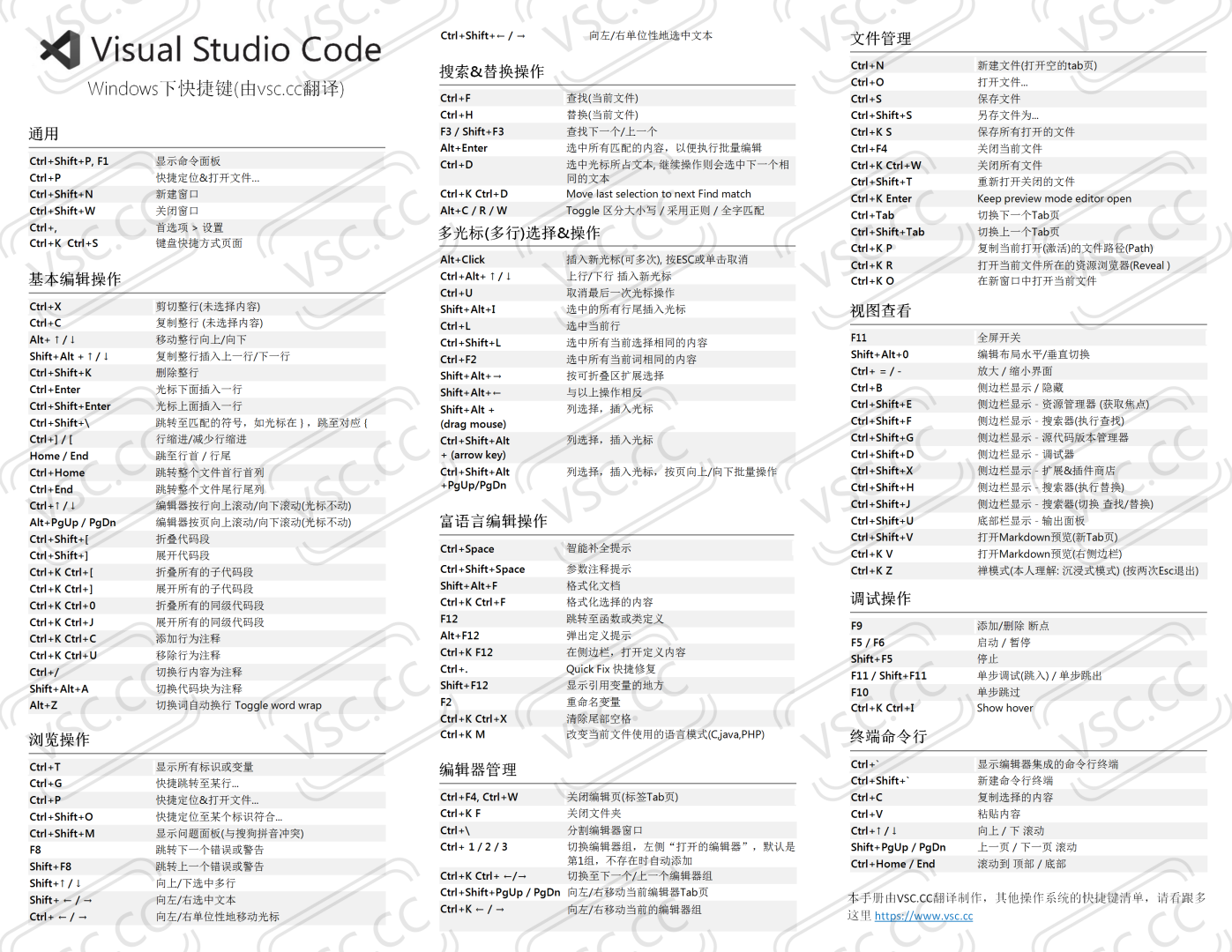Click the "富语言编辑操作" section heading
1232x952 pixels.
click(x=494, y=521)
